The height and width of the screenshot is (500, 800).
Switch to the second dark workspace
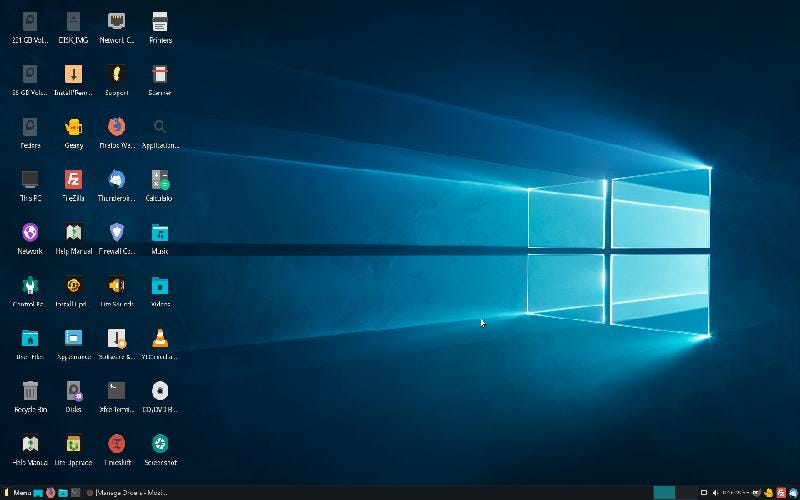click(687, 493)
